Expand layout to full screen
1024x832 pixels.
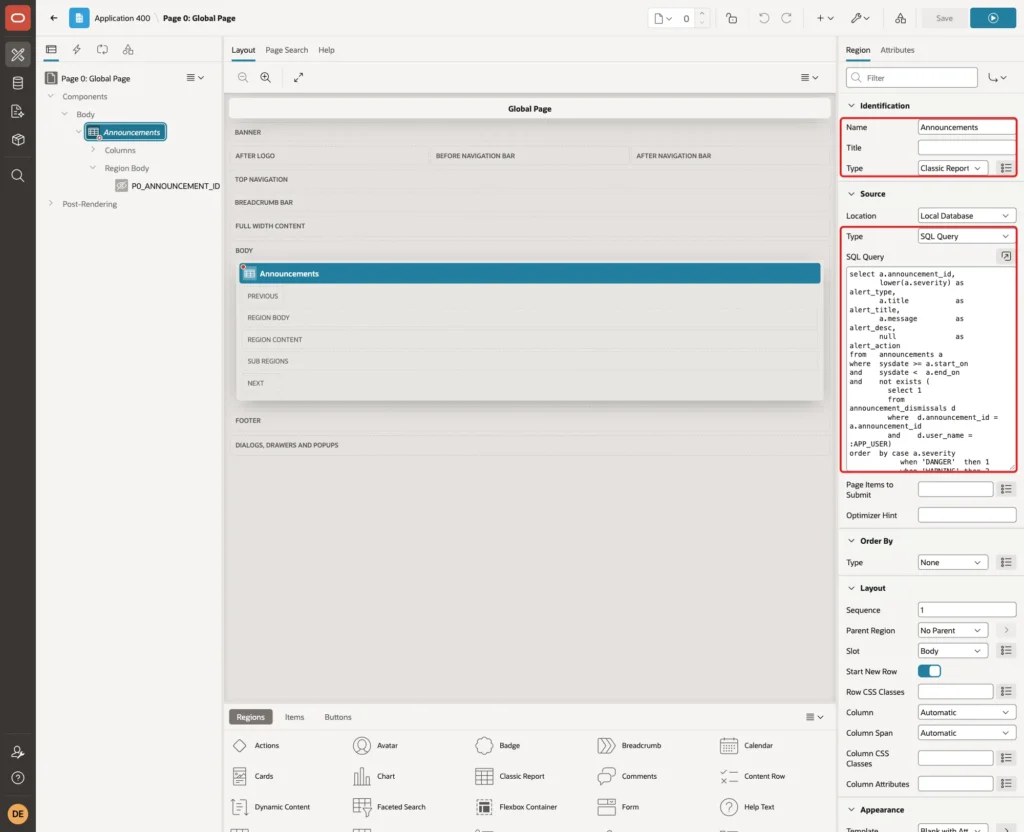(298, 78)
